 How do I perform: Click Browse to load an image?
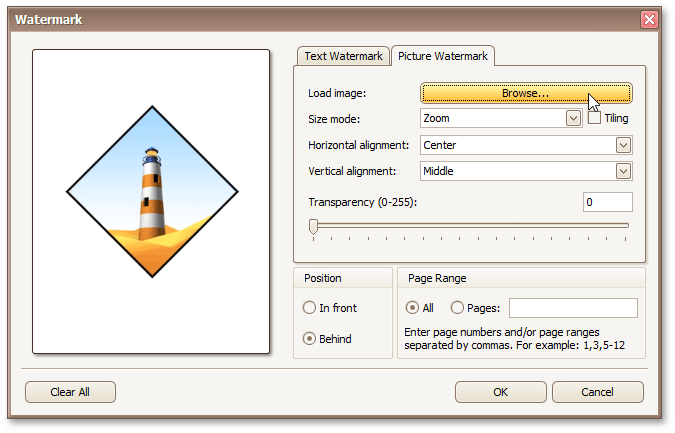[x=526, y=93]
